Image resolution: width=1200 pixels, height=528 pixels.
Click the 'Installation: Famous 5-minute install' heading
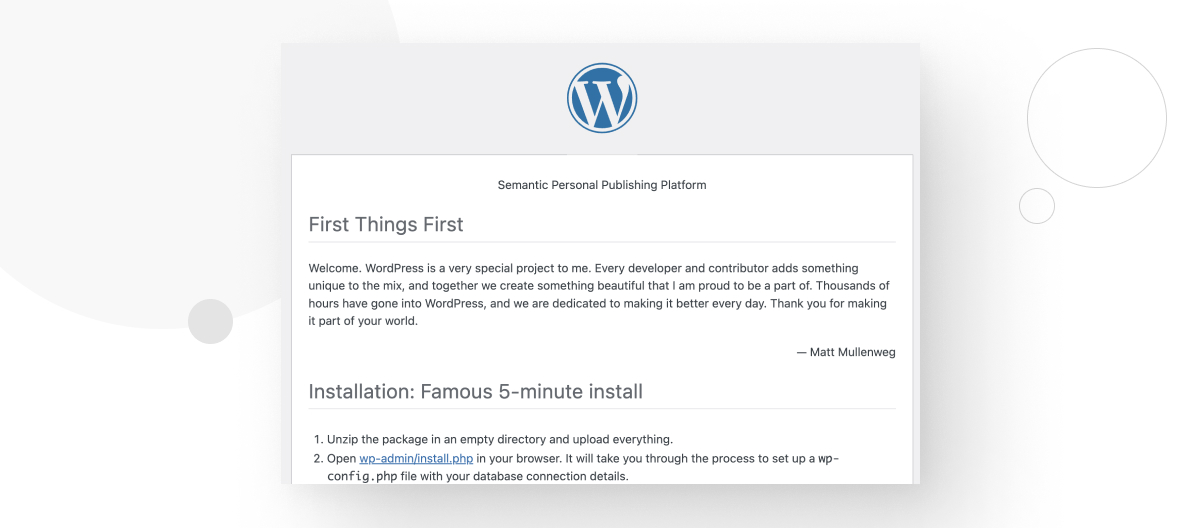(x=475, y=391)
